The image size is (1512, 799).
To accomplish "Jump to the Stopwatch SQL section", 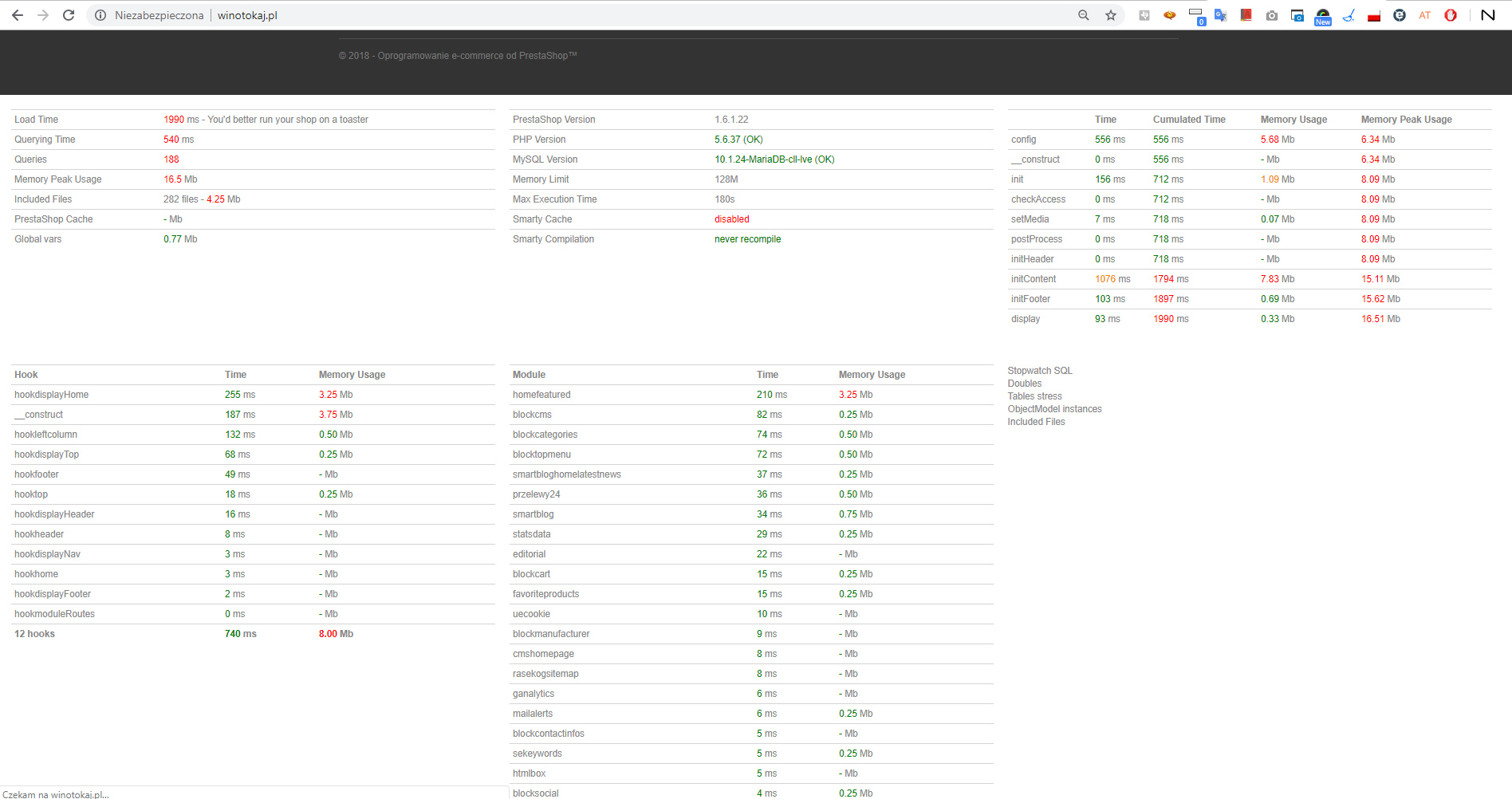I will [1040, 371].
